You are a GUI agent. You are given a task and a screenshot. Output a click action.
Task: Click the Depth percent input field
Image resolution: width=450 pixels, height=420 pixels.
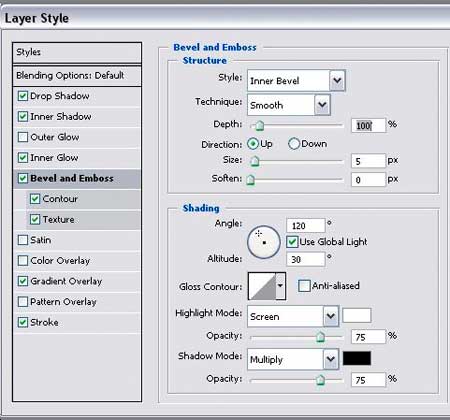(x=368, y=125)
